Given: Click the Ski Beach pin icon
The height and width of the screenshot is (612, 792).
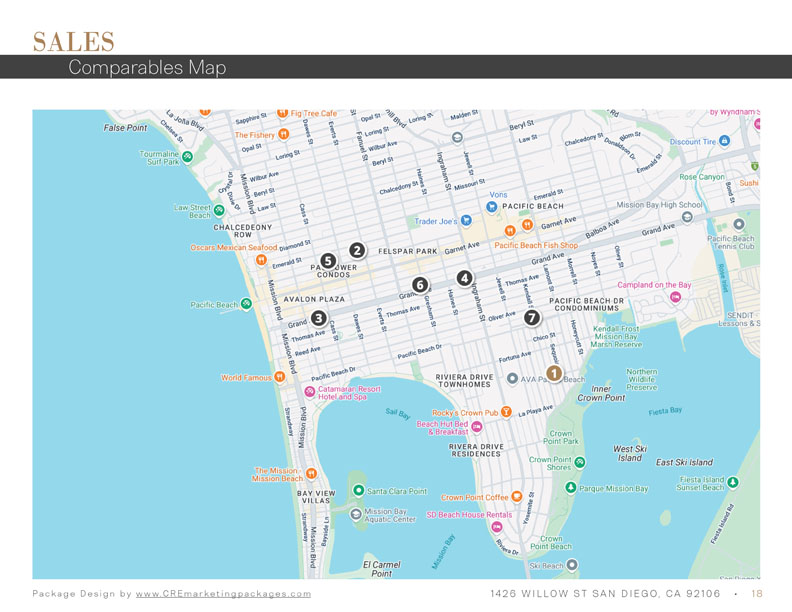Looking at the screenshot, I should coord(572,565).
